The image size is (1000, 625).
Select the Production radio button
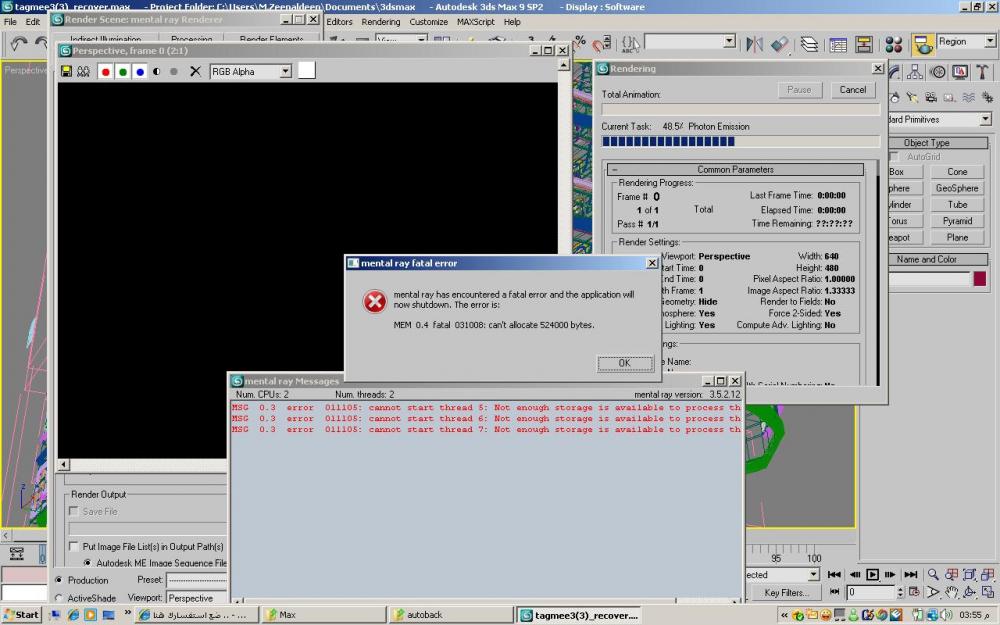59,580
